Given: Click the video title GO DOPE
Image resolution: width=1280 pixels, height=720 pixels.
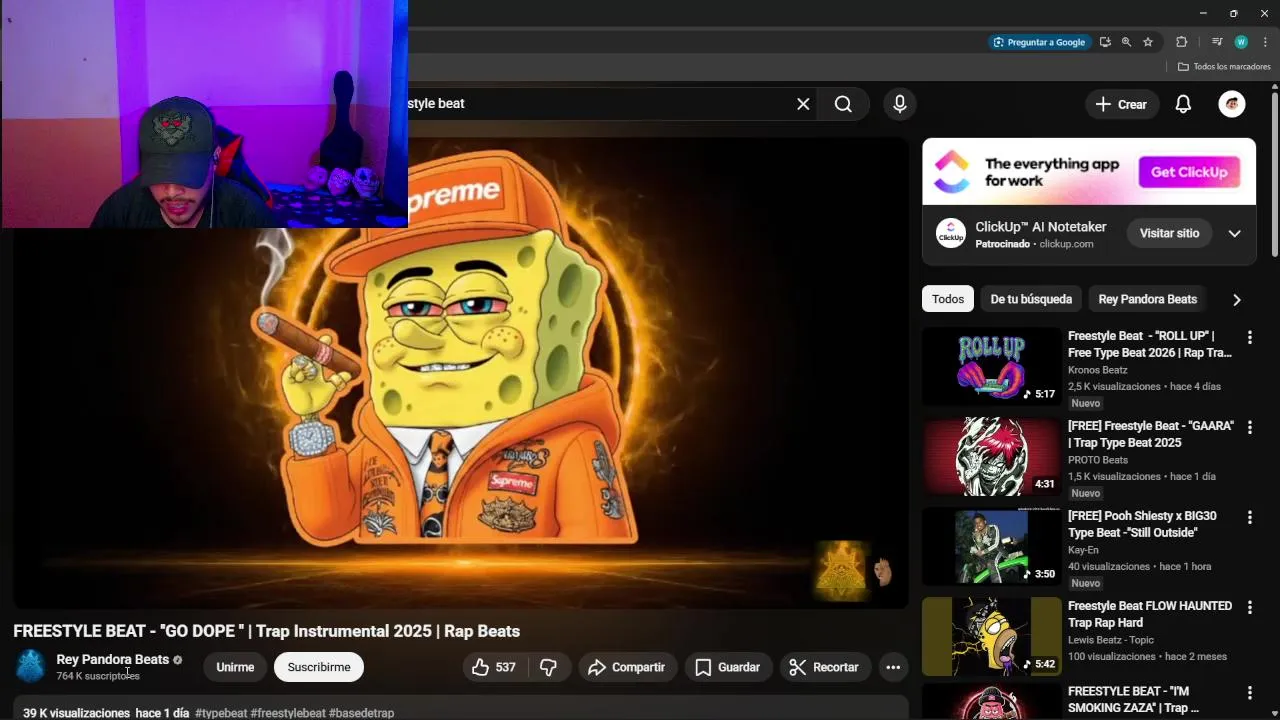Looking at the screenshot, I should point(266,631).
